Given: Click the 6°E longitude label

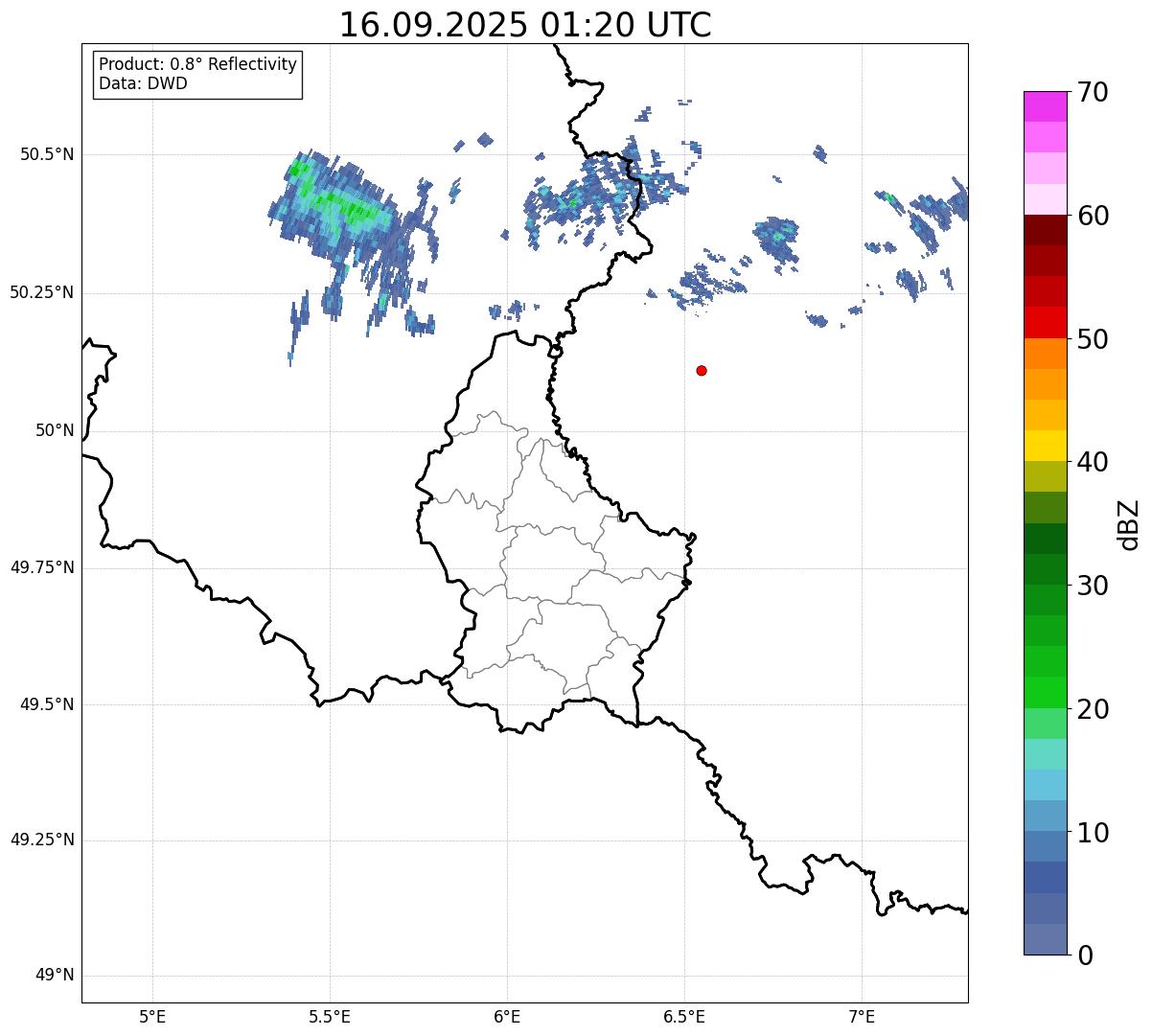Looking at the screenshot, I should click(x=507, y=1016).
